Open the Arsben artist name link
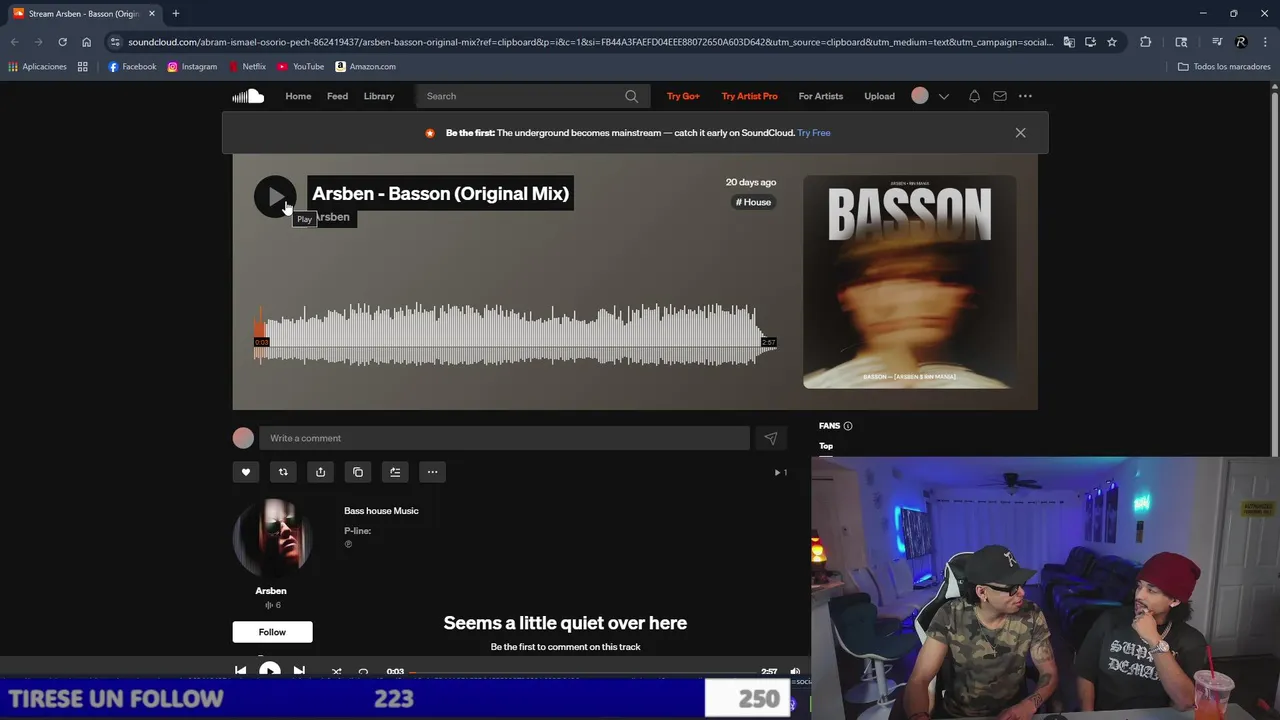The image size is (1280, 720). (271, 591)
